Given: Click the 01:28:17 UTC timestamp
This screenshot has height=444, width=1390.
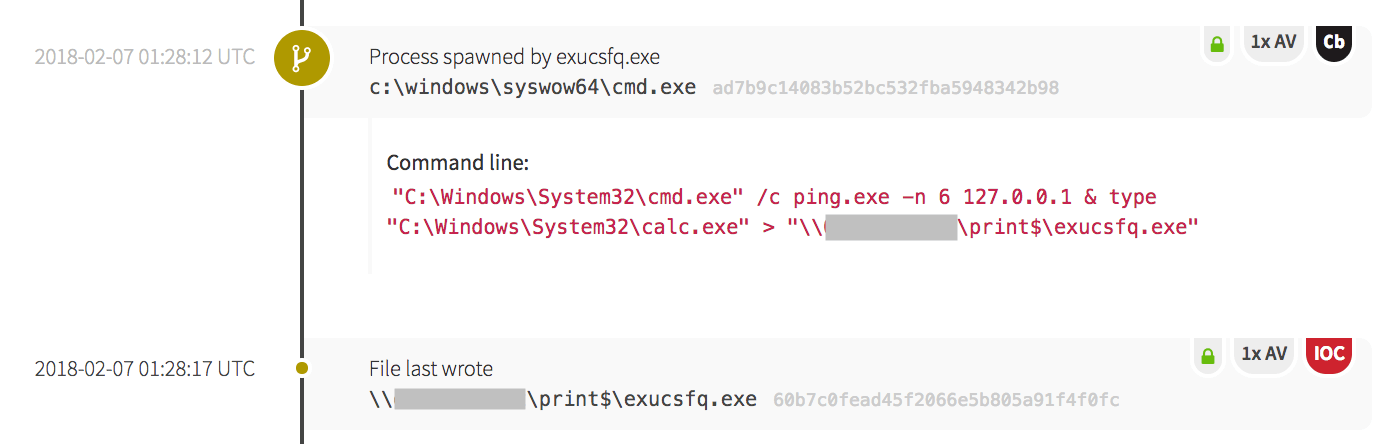Looking at the screenshot, I should point(145,369).
